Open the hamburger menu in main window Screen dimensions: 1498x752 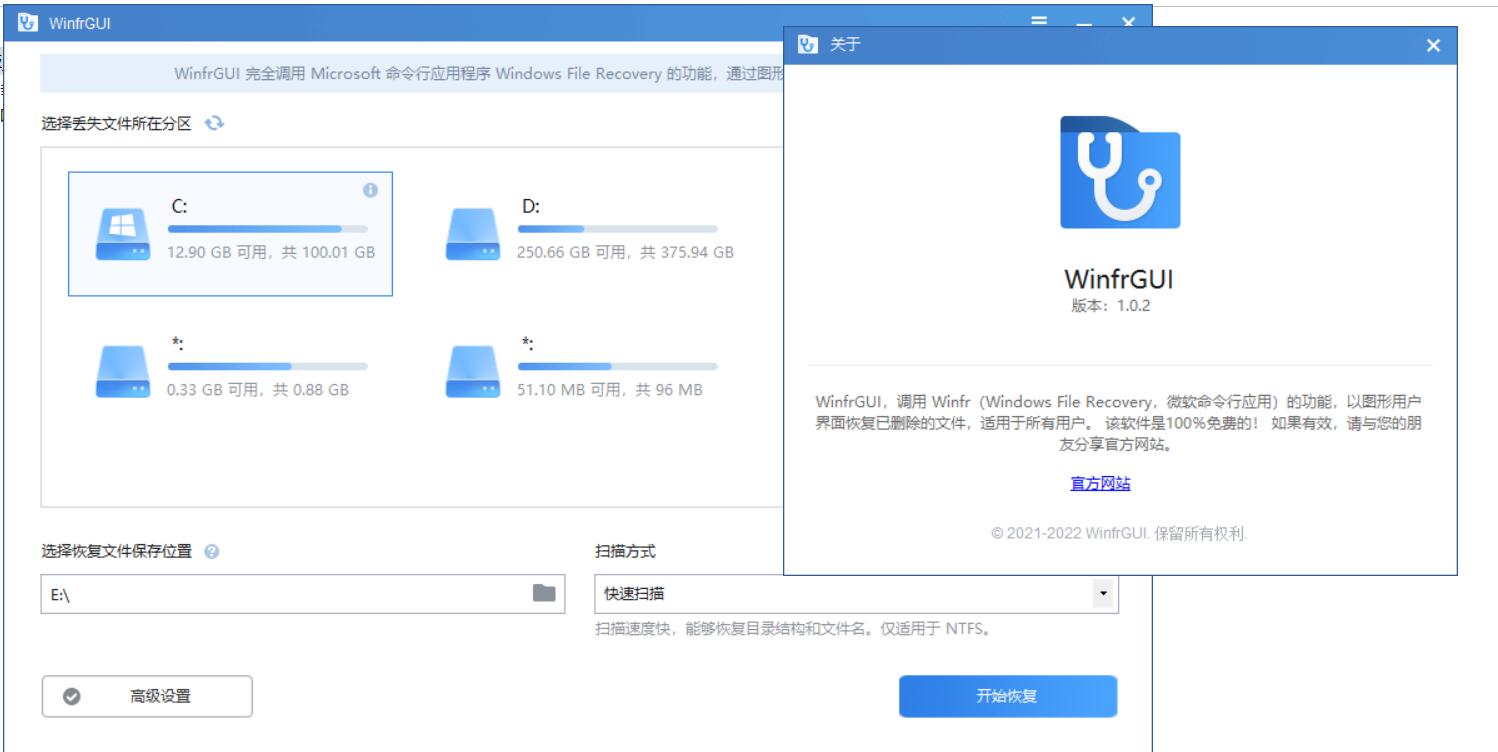[1039, 21]
